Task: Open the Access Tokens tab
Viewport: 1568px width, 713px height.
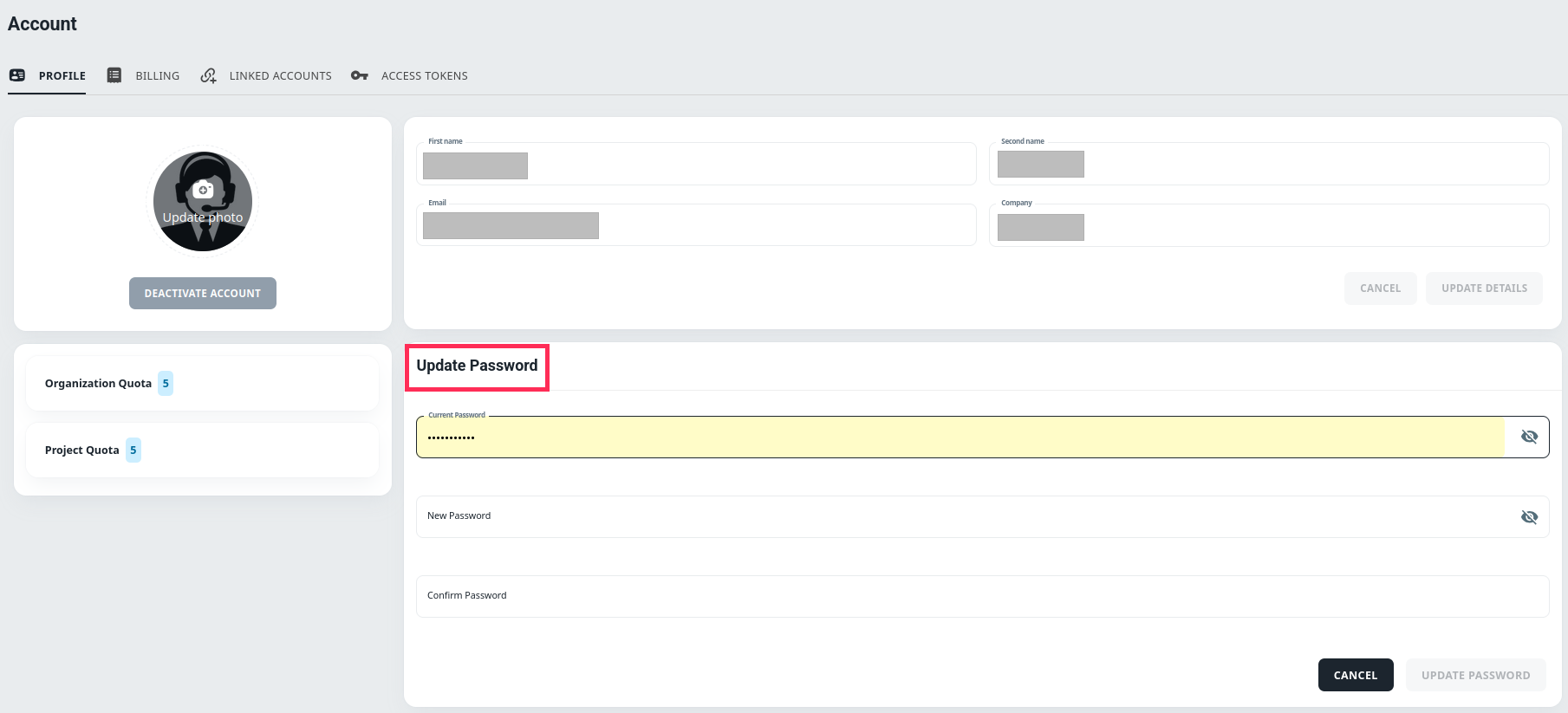Action: (x=409, y=76)
